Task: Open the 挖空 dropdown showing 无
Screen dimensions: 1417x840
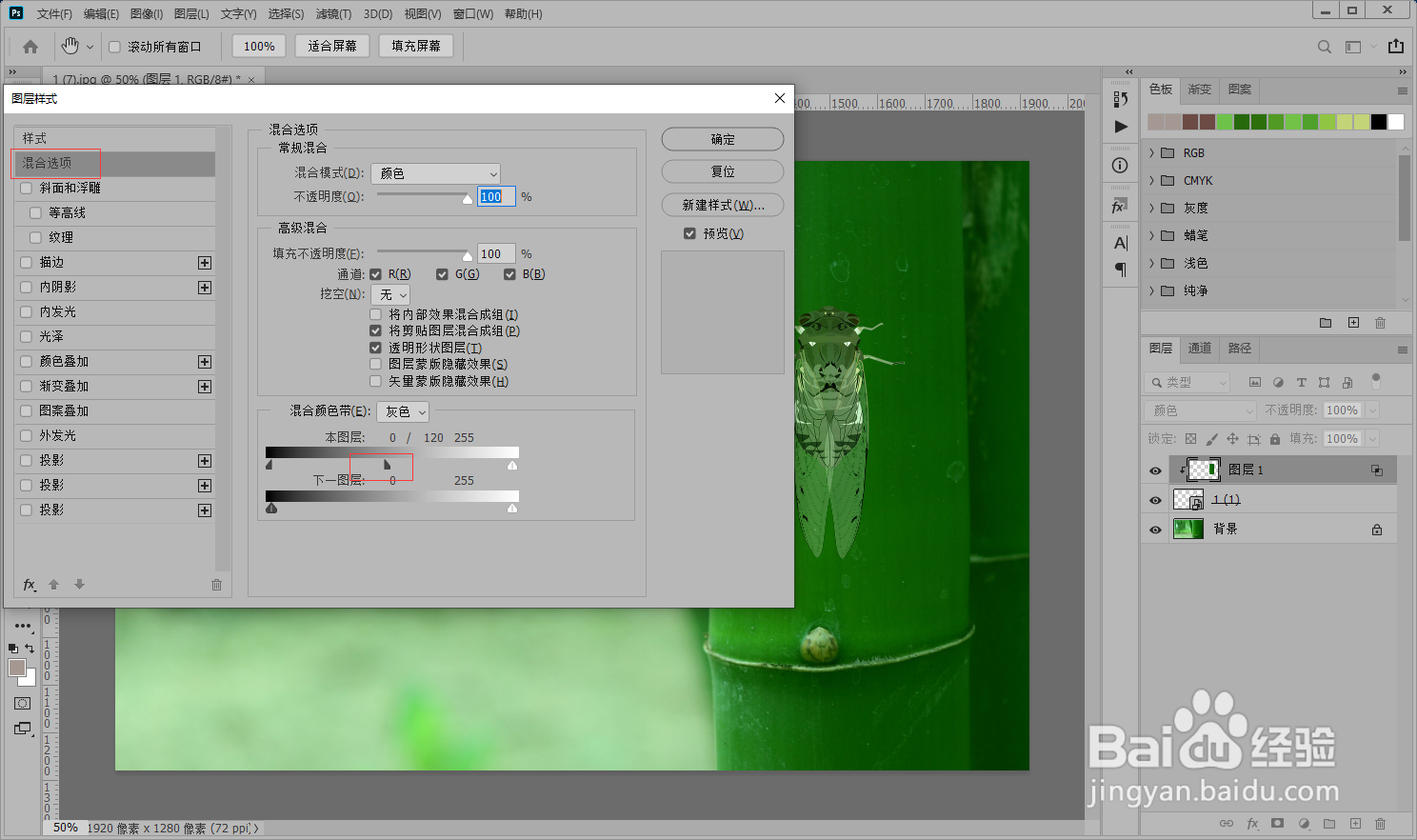Action: pyautogui.click(x=390, y=295)
